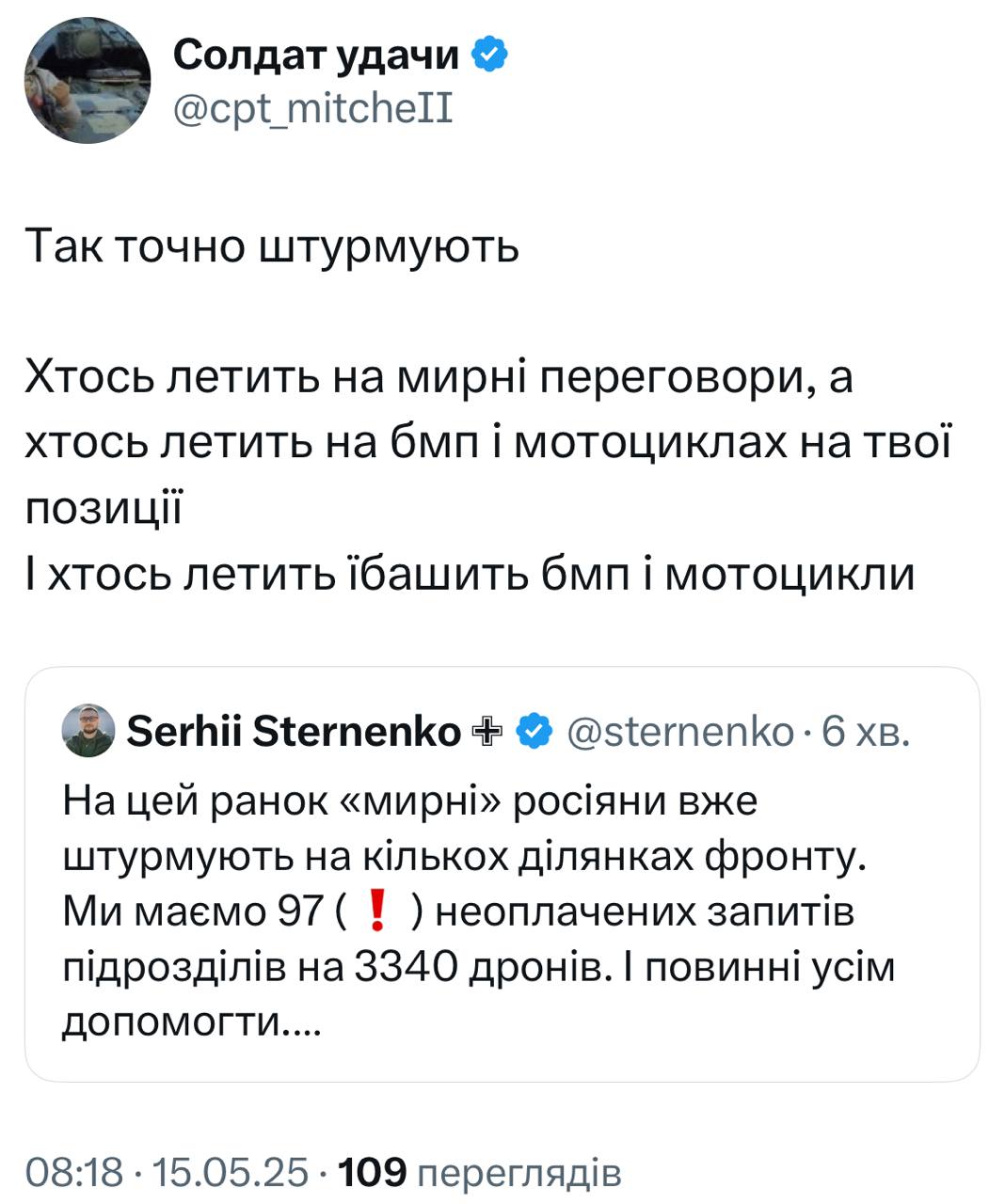Click cross emblem after Sternenko's name
This screenshot has height=1204, width=1005.
(x=487, y=731)
